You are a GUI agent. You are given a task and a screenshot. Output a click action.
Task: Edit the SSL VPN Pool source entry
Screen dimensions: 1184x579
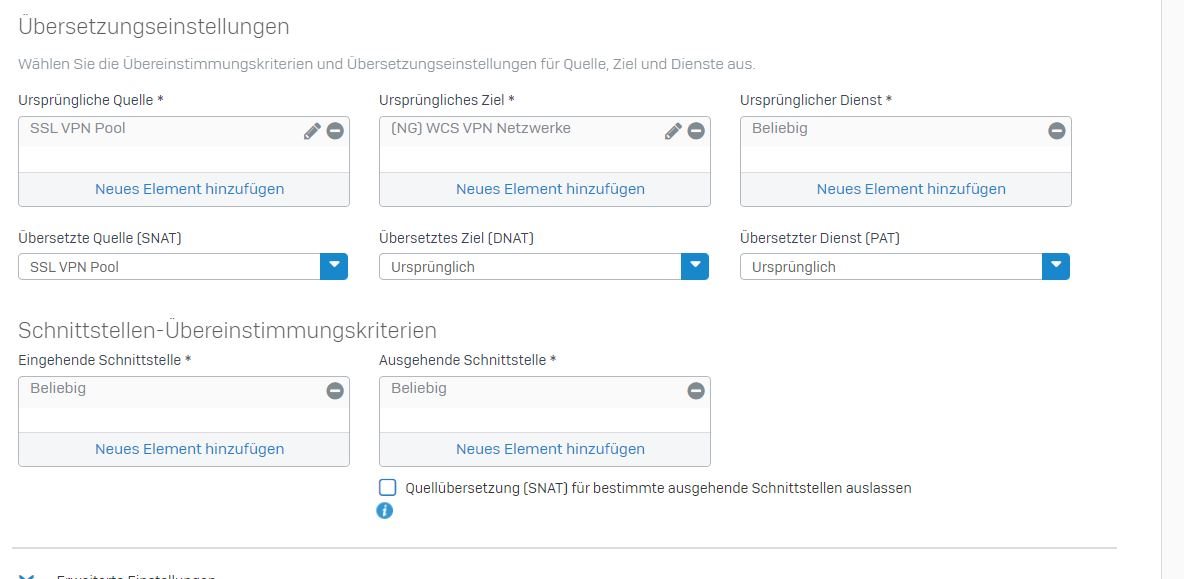coord(312,131)
